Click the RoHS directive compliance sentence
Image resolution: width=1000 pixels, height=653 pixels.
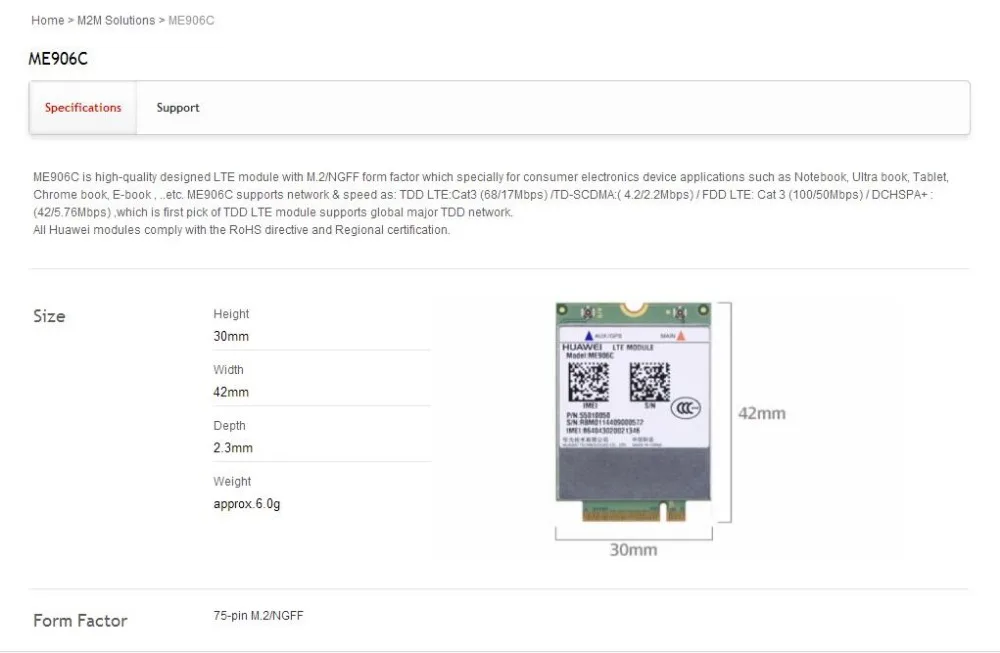pos(242,230)
